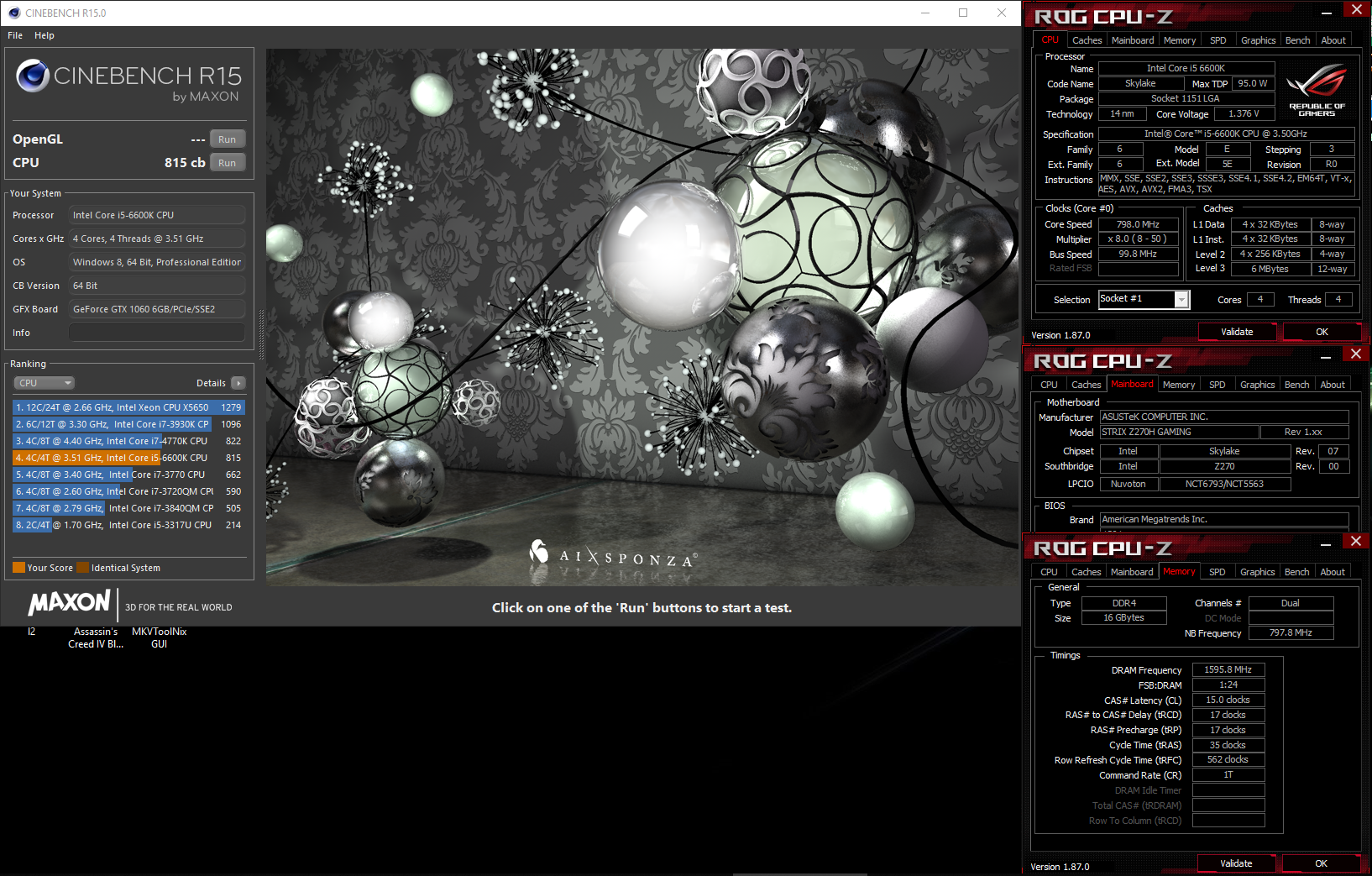Click the orange Your Score legend swatch
The image size is (1372, 876).
point(18,568)
